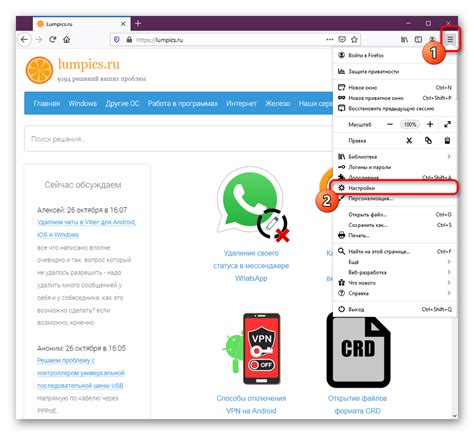Open Logins and Passwords entry

click(x=395, y=167)
